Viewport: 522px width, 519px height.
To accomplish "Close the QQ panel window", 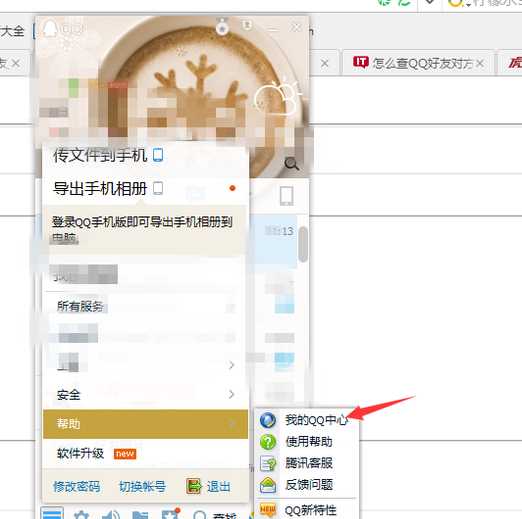I will pyautogui.click(x=295, y=28).
